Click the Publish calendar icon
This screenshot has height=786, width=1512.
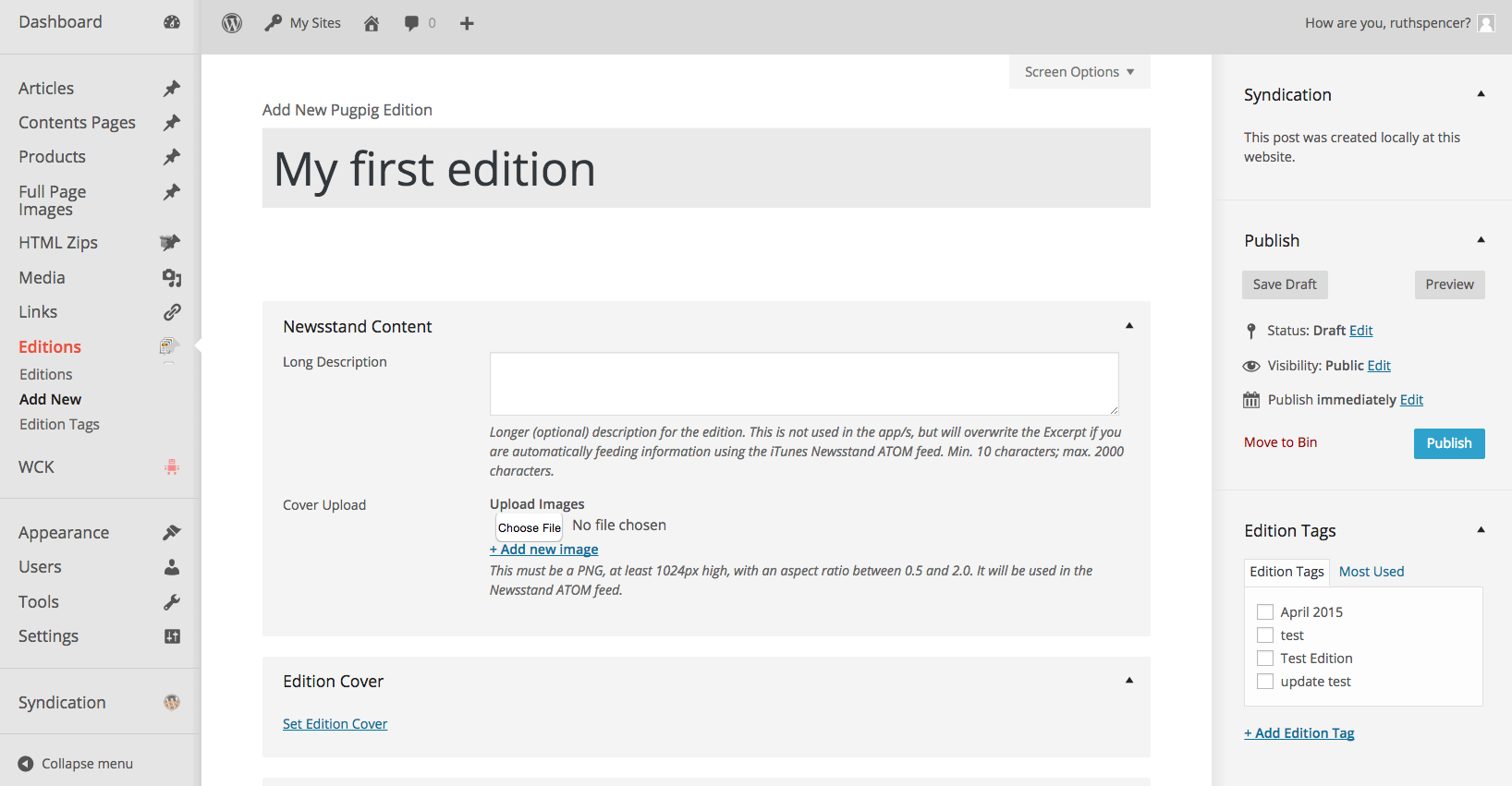click(1251, 400)
